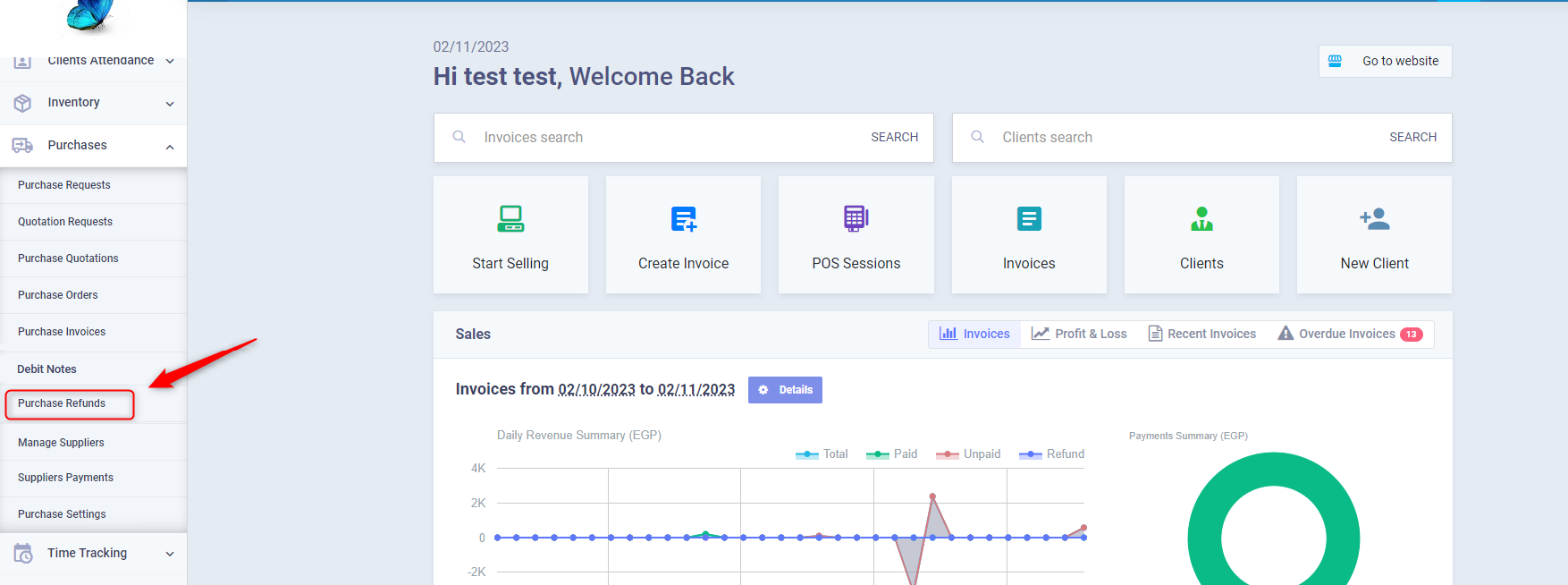
Task: Collapse the Purchases menu section
Action: (170, 146)
